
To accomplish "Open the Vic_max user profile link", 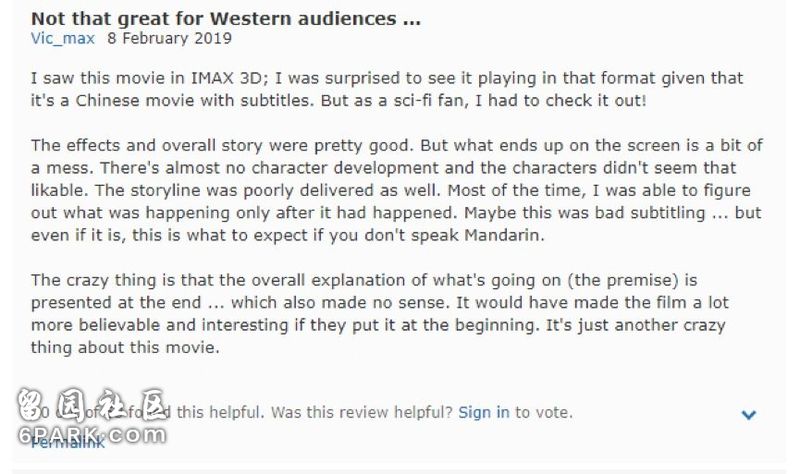I will (x=63, y=39).
